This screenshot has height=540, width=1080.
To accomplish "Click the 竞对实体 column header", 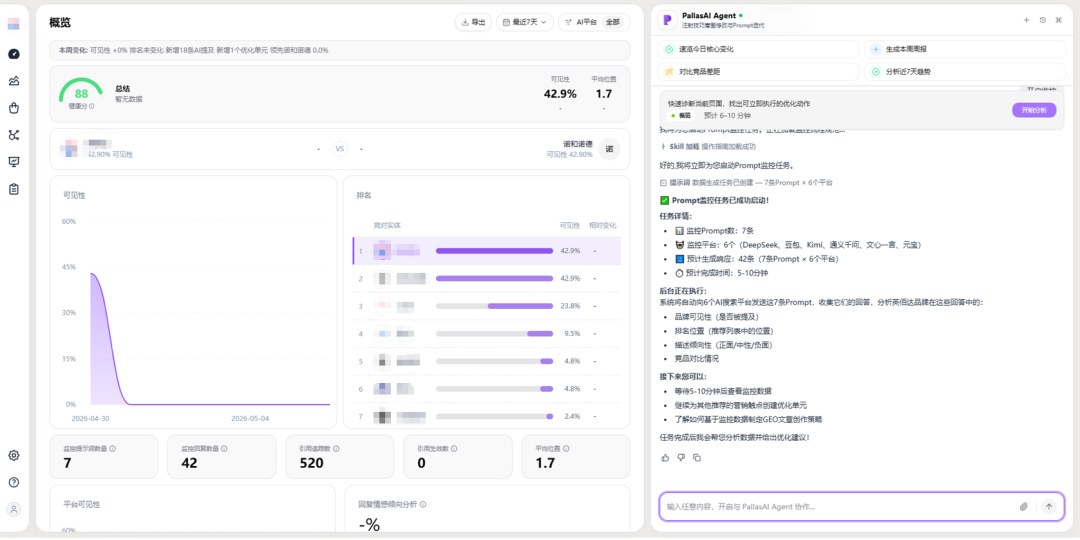I will (x=387, y=225).
